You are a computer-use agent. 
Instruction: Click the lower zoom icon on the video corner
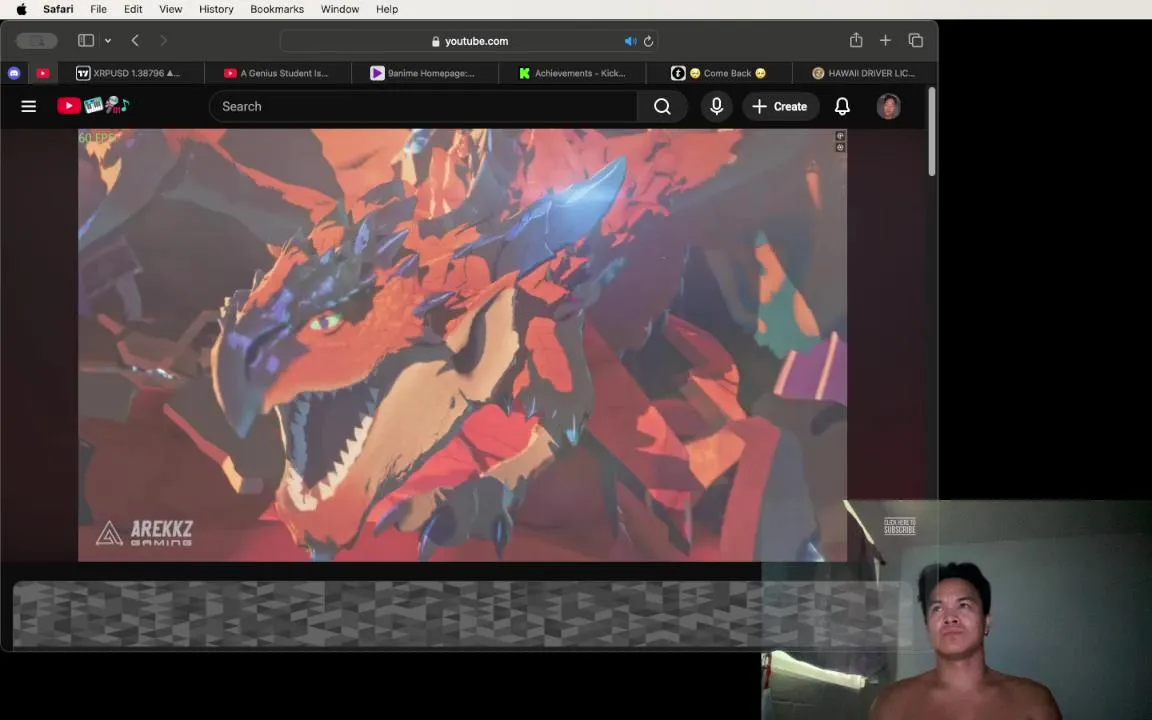pos(840,148)
